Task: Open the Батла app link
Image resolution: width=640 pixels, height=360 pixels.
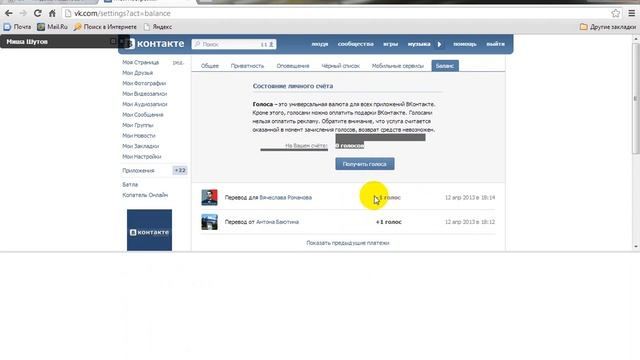Action: (130, 184)
